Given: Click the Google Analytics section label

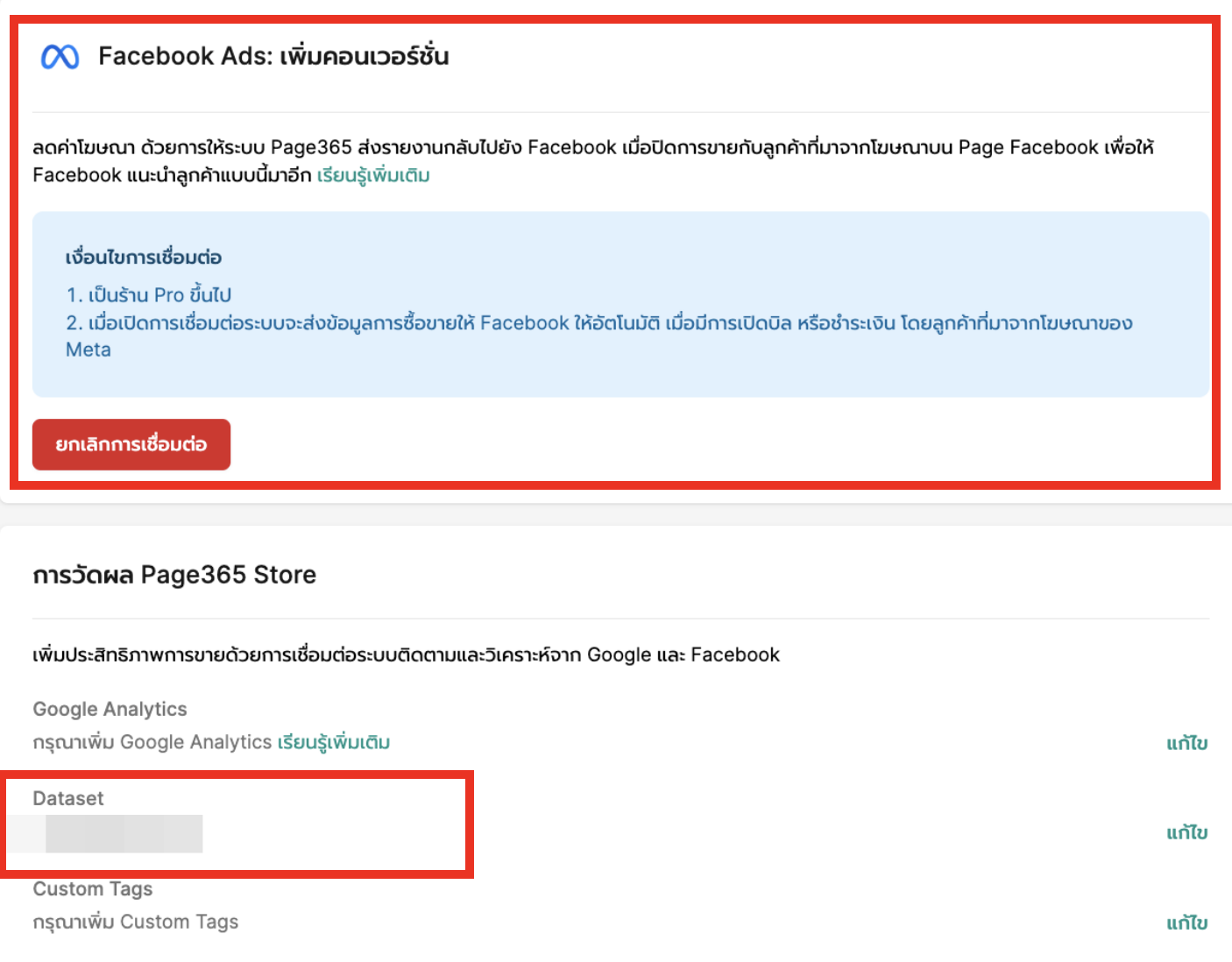Looking at the screenshot, I should [x=110, y=709].
